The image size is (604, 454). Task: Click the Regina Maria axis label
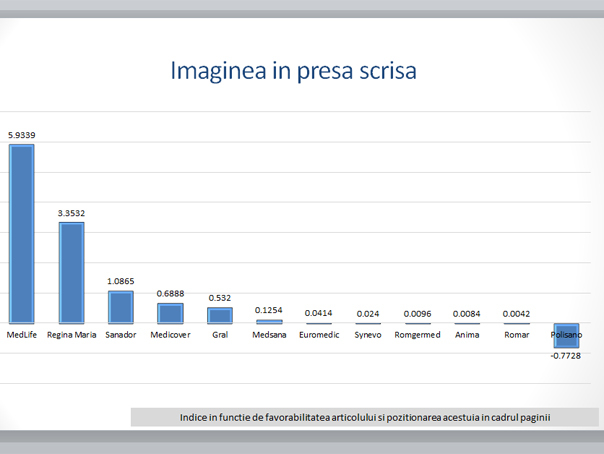[72, 335]
